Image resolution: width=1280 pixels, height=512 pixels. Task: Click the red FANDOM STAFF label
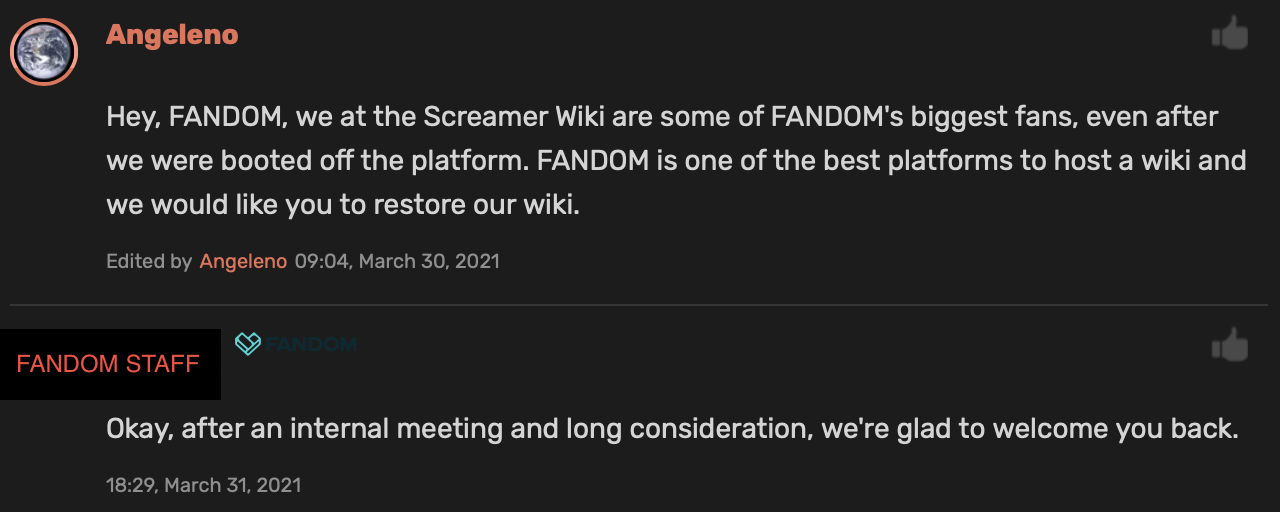108,364
